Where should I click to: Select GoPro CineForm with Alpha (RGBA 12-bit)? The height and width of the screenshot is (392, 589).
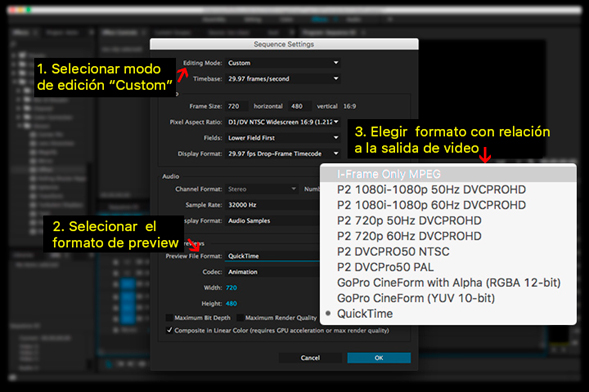click(x=448, y=282)
